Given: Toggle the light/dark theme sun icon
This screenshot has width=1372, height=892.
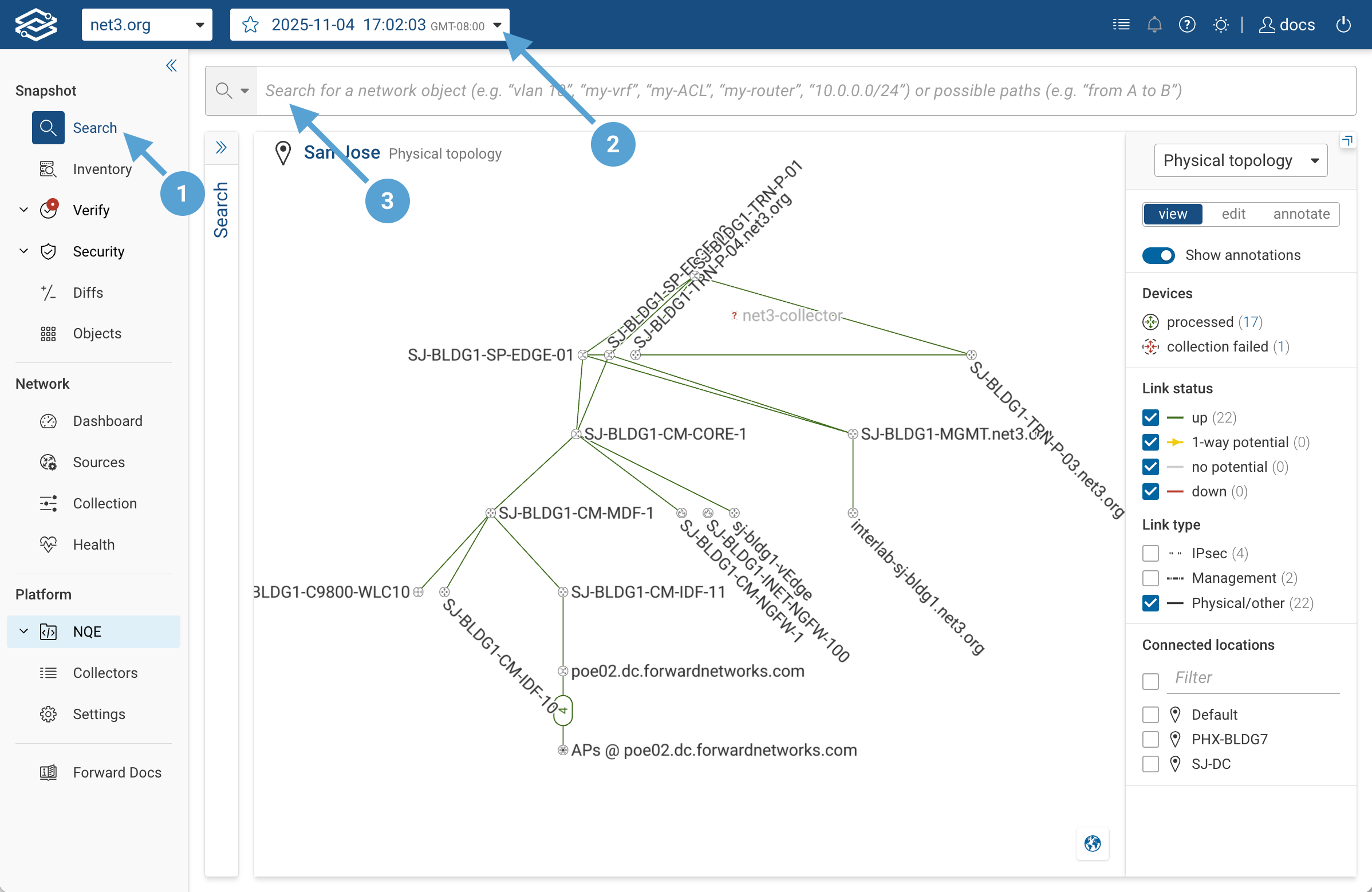Looking at the screenshot, I should 1220,25.
